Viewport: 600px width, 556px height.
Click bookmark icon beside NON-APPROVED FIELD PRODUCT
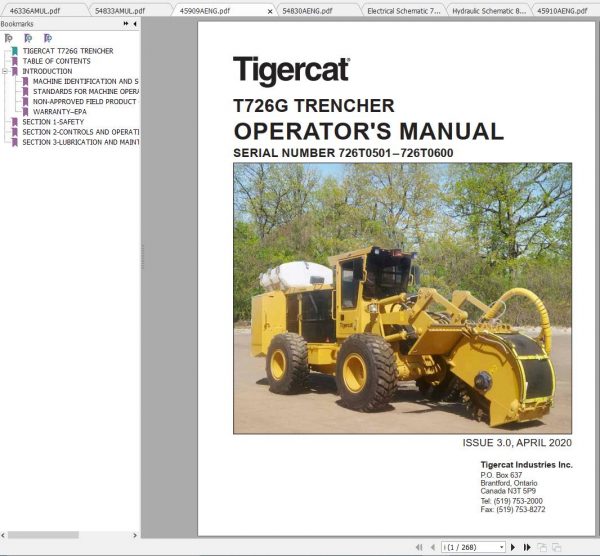point(25,102)
